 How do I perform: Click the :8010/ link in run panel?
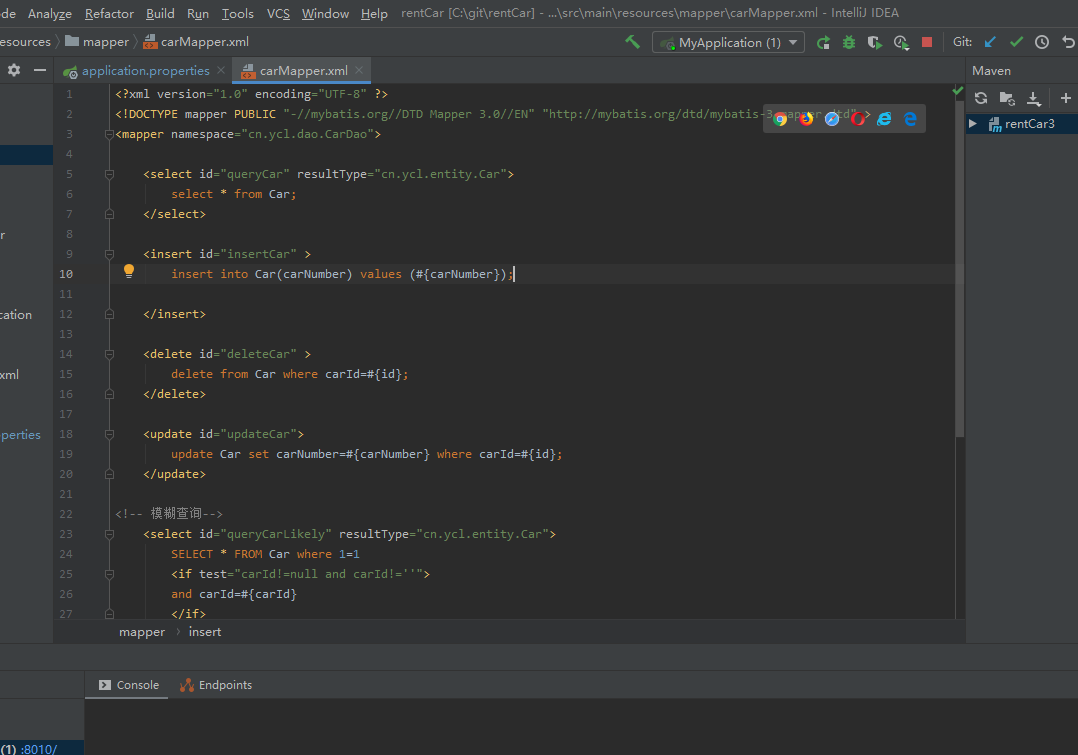point(39,749)
